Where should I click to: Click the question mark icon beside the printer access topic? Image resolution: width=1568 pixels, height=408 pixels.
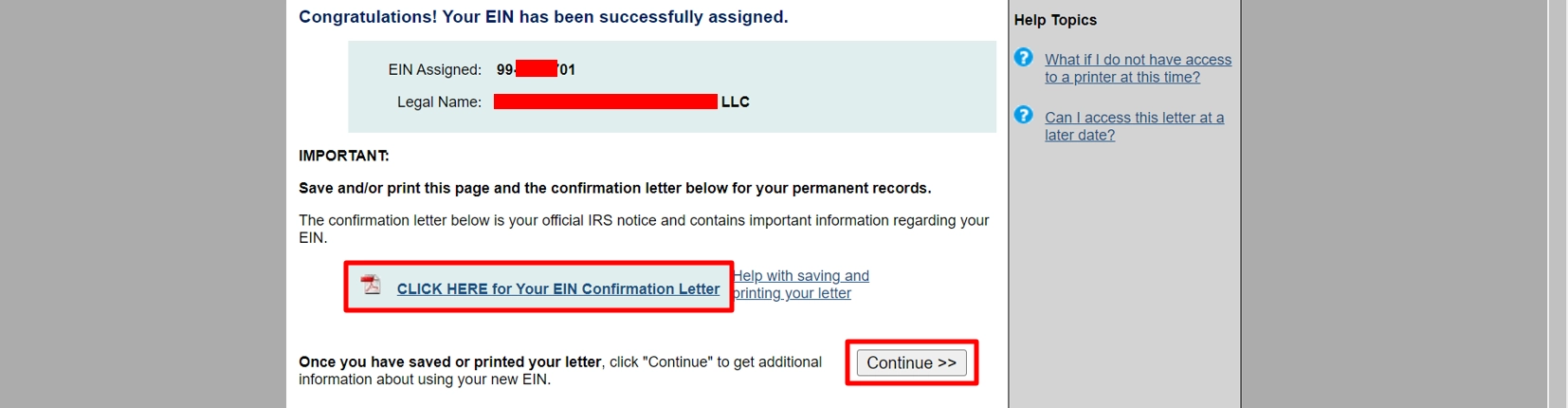1023,58
